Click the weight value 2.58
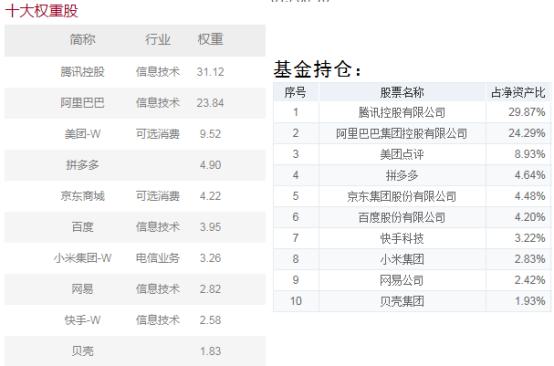The width and height of the screenshot is (554, 366). coord(210,320)
